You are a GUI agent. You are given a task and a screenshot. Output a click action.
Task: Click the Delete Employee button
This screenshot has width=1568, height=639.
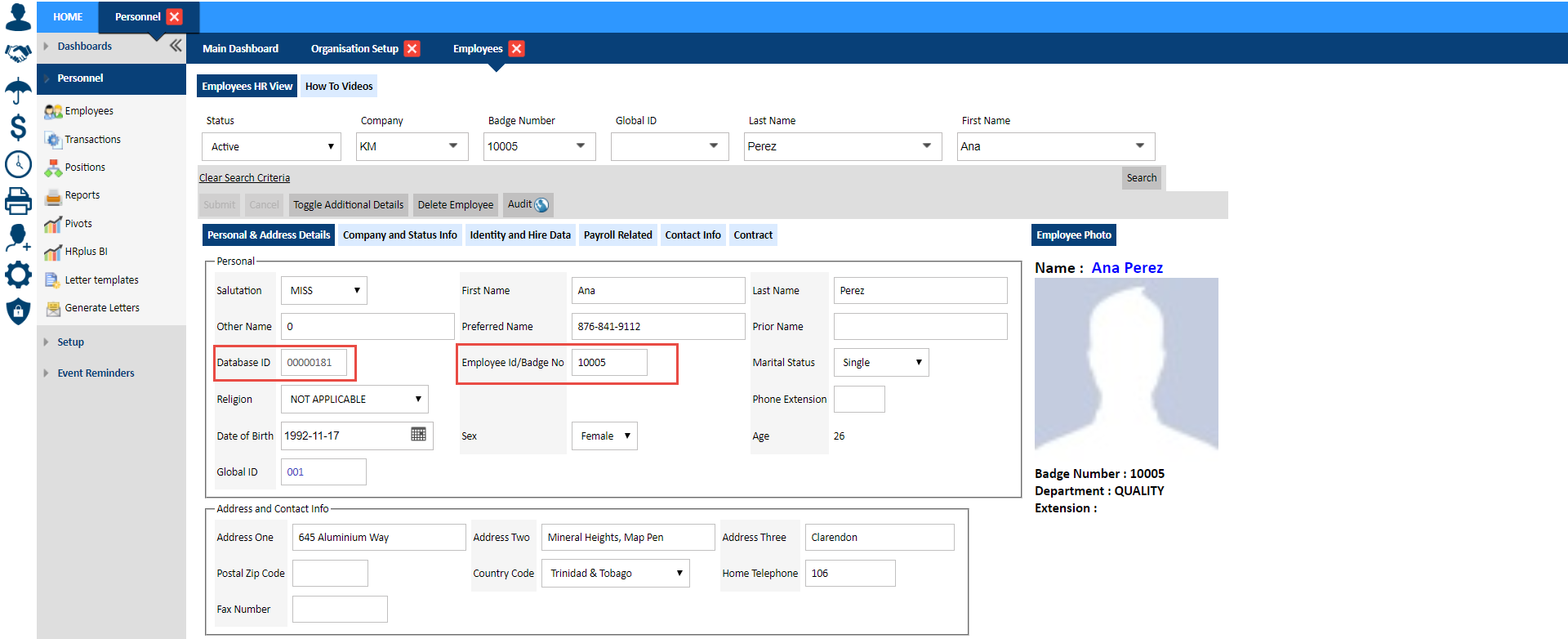(x=456, y=204)
